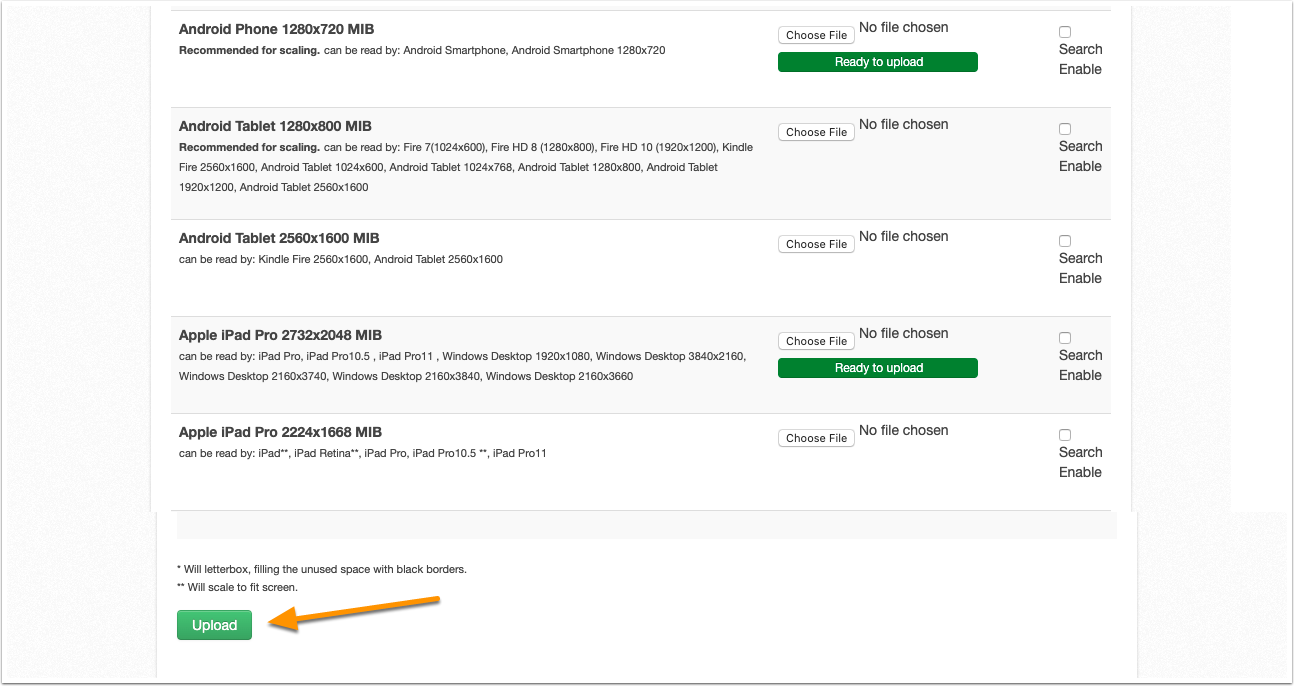The image size is (1294, 686).
Task: Select the Android Tablet 1280x800 MIB heading
Action: [275, 126]
